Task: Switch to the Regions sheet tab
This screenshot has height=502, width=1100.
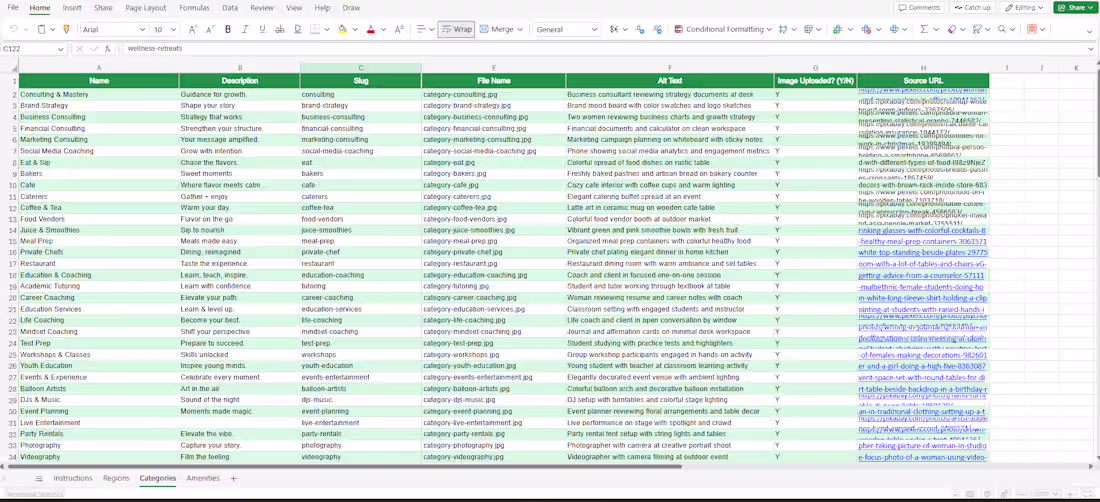Action: (116, 478)
